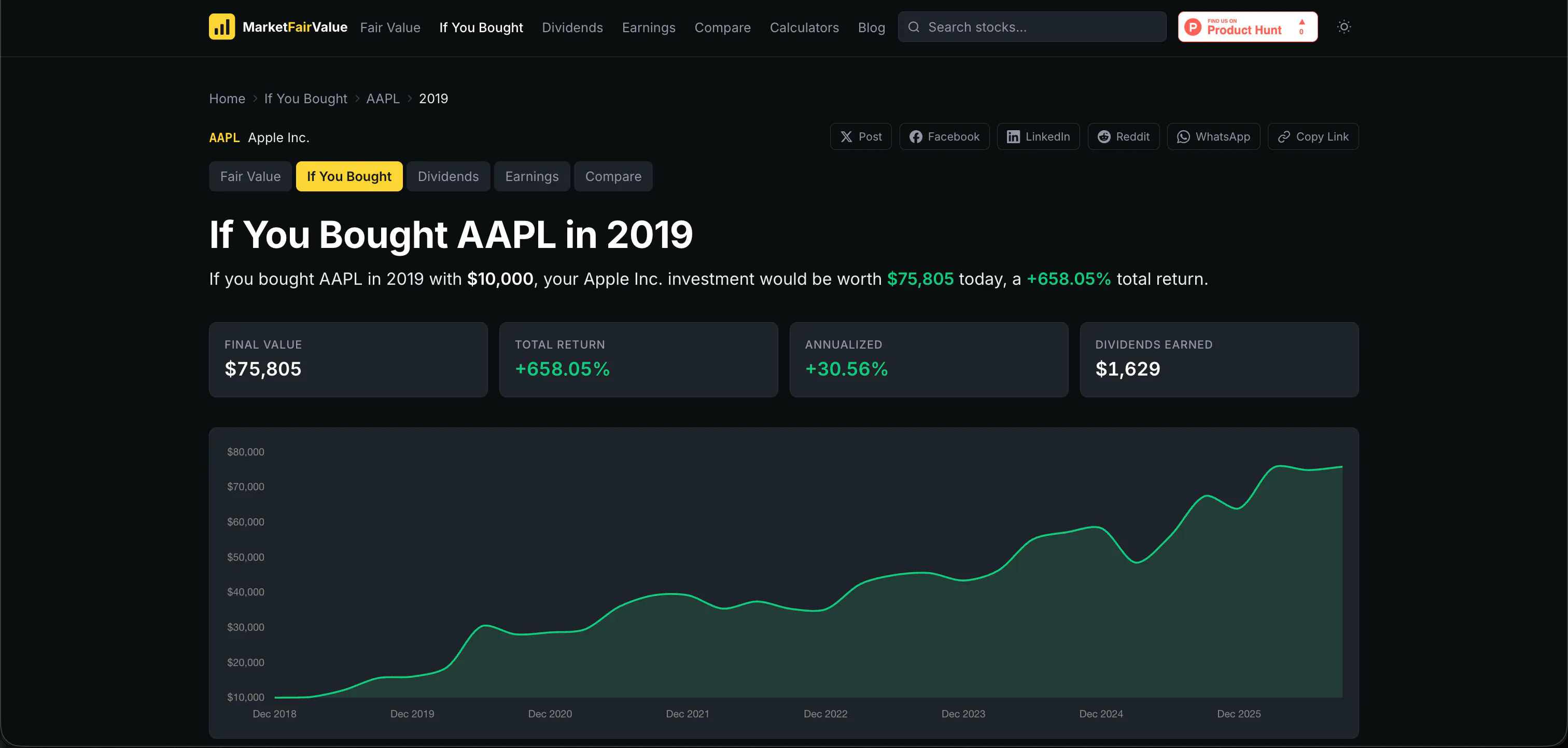
Task: Click the magnifier icon in search box
Action: [x=914, y=27]
